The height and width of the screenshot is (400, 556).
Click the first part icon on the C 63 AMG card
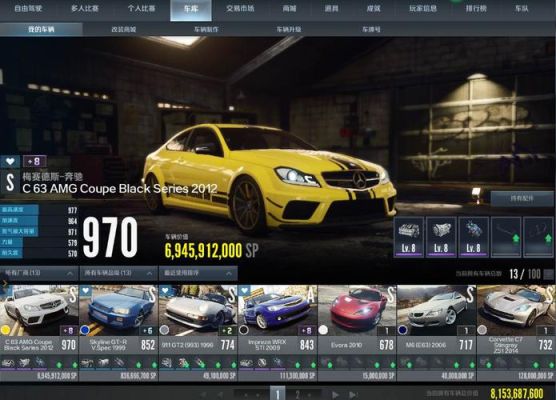click(x=8, y=363)
